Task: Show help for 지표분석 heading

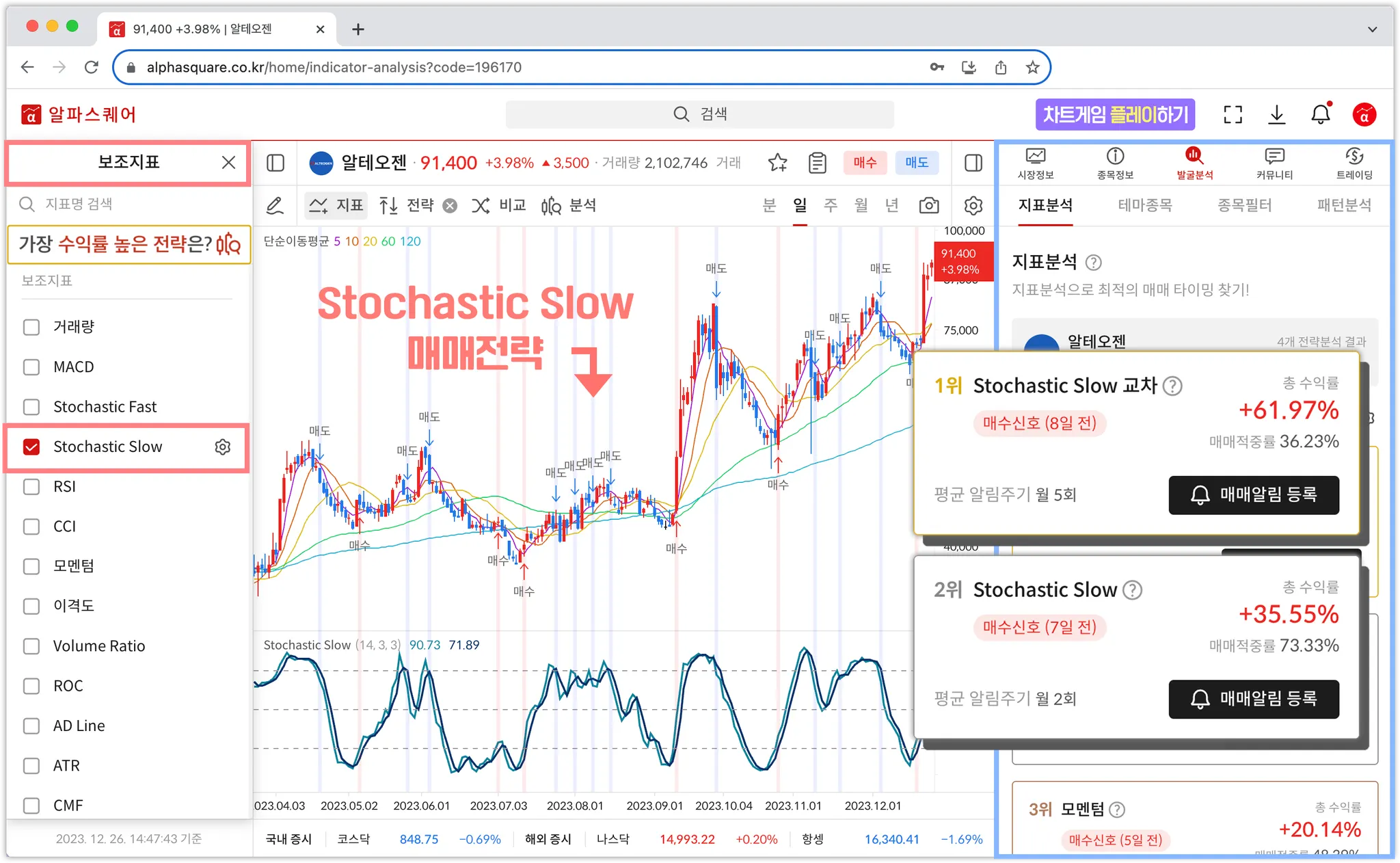Action: point(1094,263)
